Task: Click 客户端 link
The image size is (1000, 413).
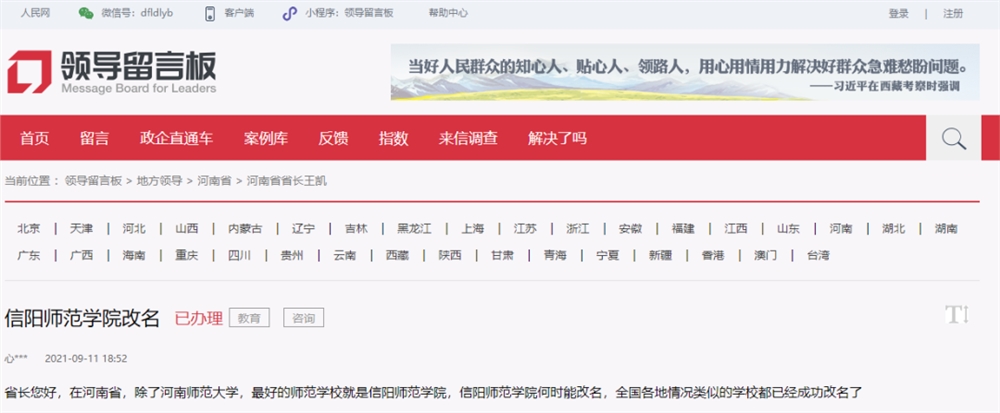Action: 239,13
